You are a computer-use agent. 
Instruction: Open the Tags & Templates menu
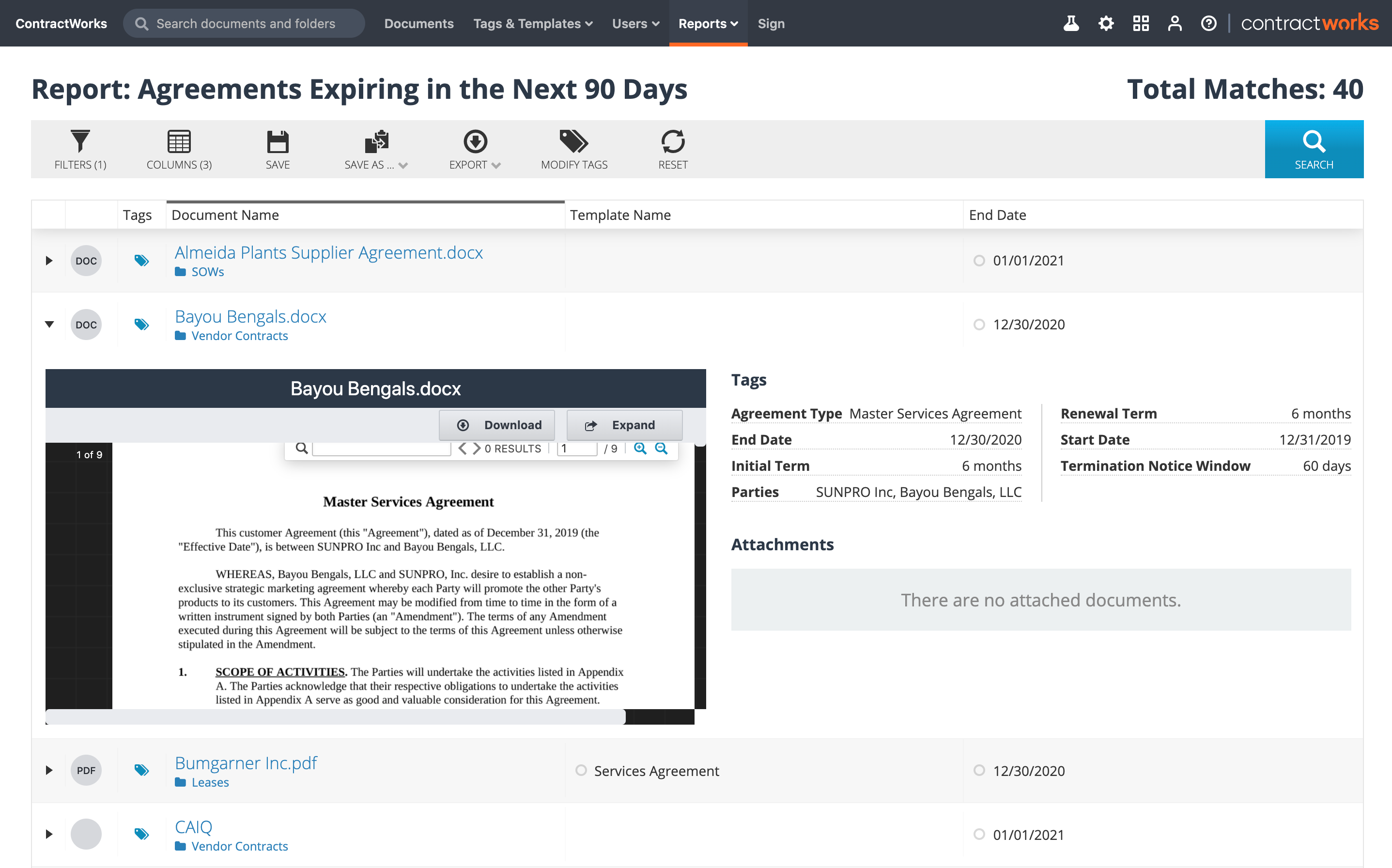tap(532, 24)
